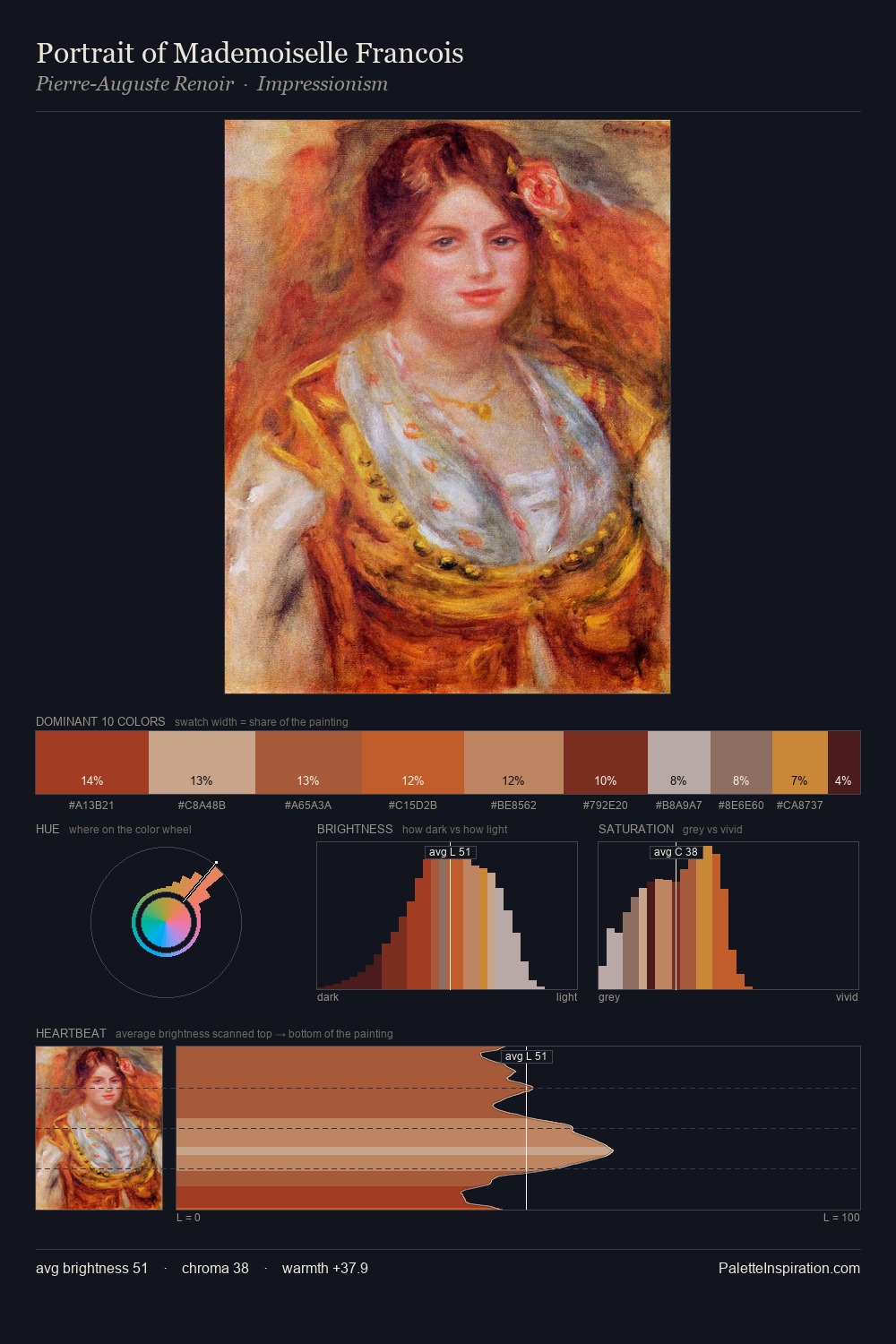The height and width of the screenshot is (1344, 896).
Task: Click the 'avg L 51' label in Heartbeat chart
Action: (526, 1056)
